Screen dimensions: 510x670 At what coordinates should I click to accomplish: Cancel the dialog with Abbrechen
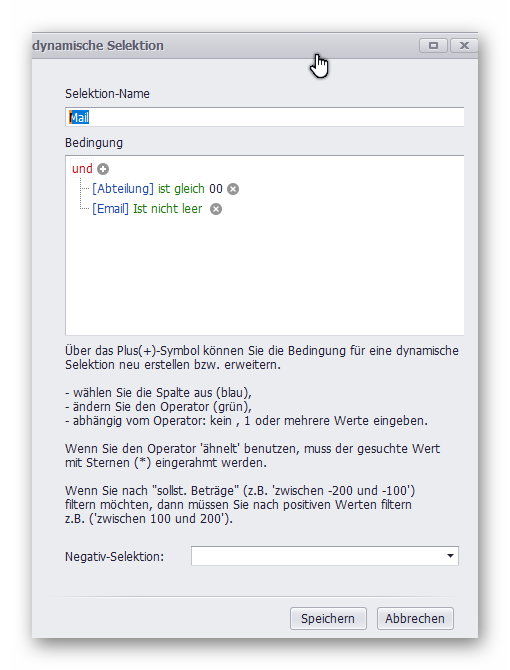tap(415, 618)
